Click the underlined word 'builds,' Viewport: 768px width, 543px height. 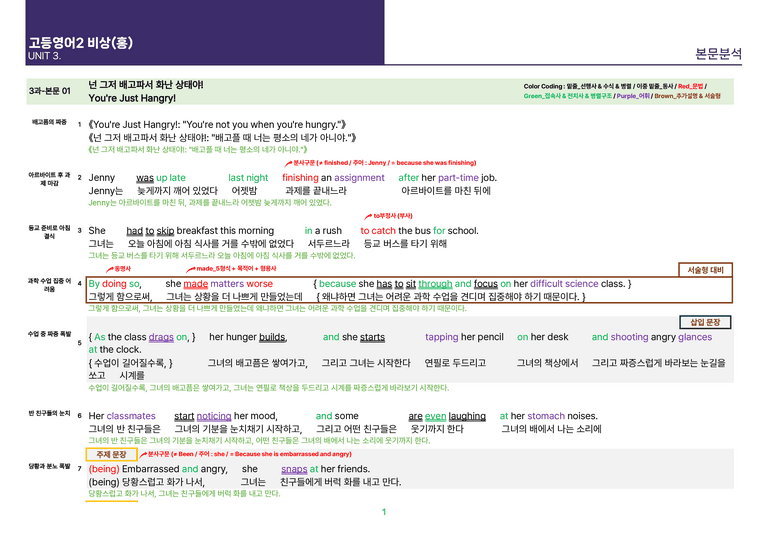point(273,337)
